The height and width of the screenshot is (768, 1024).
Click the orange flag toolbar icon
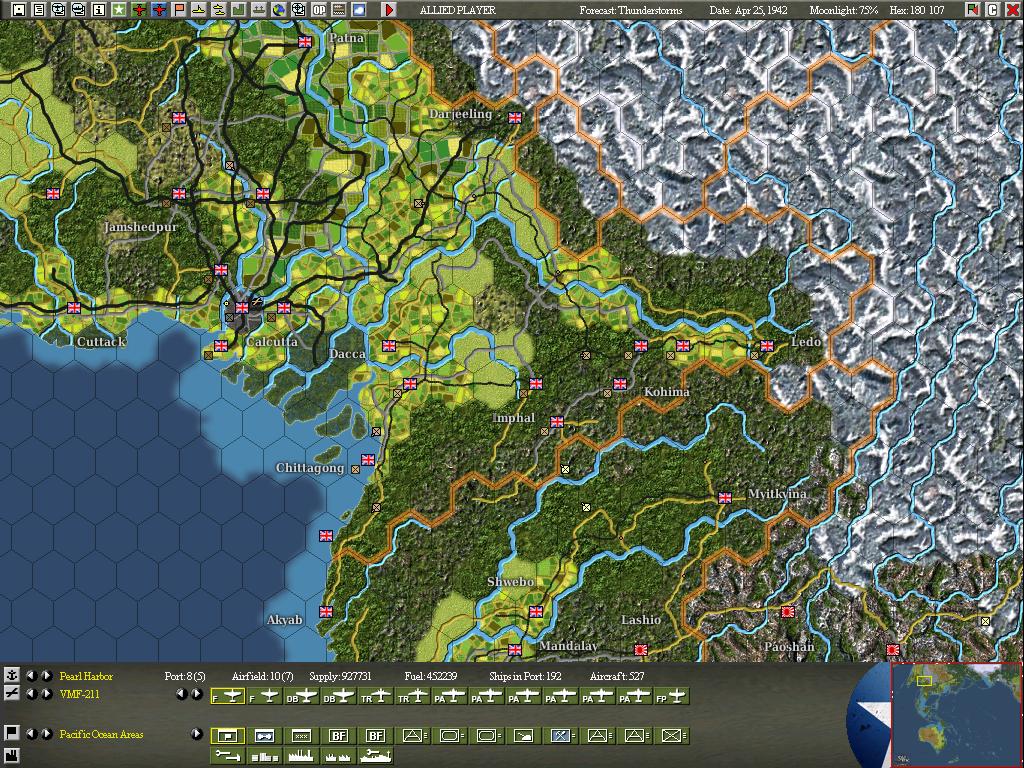179,10
